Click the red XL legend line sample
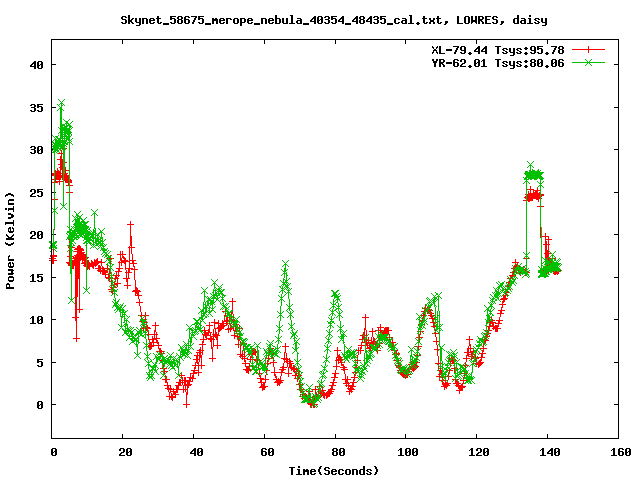 588,50
